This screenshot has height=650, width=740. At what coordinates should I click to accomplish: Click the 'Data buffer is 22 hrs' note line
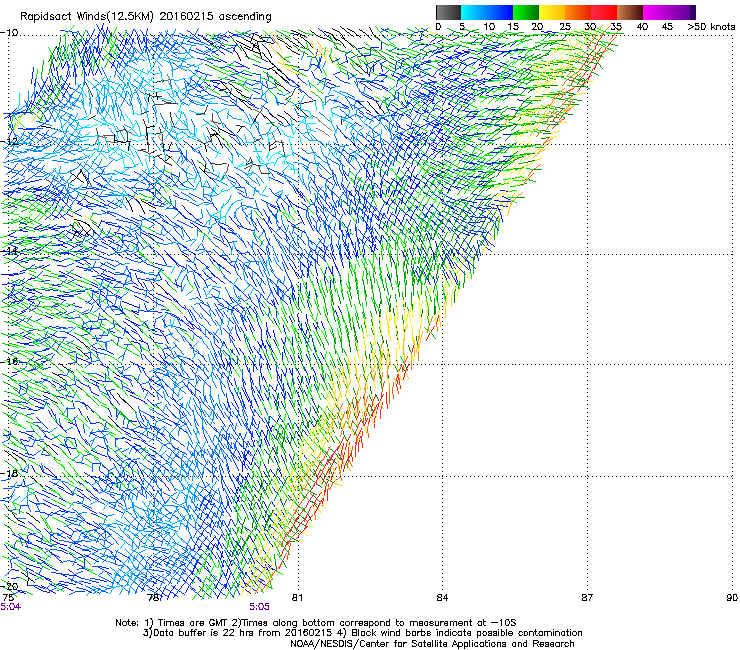362,633
